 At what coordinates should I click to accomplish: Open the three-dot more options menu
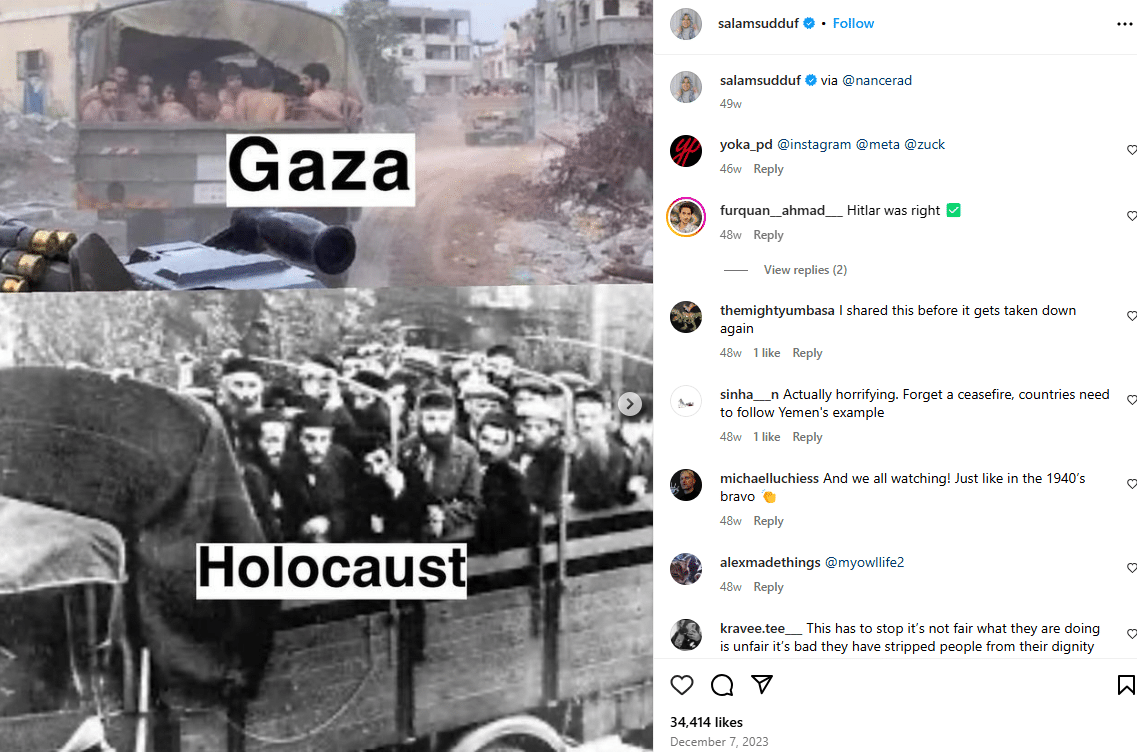(x=1125, y=24)
